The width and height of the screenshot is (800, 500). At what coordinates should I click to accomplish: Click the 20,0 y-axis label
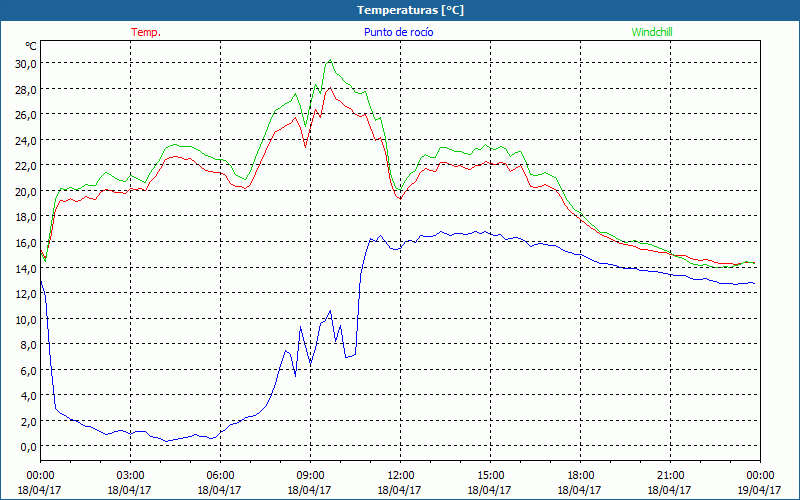coord(26,191)
